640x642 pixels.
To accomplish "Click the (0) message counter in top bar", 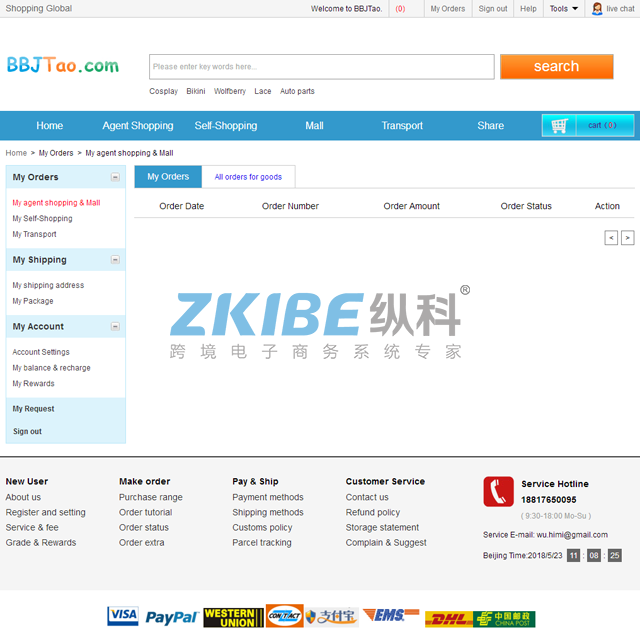I will click(400, 9).
